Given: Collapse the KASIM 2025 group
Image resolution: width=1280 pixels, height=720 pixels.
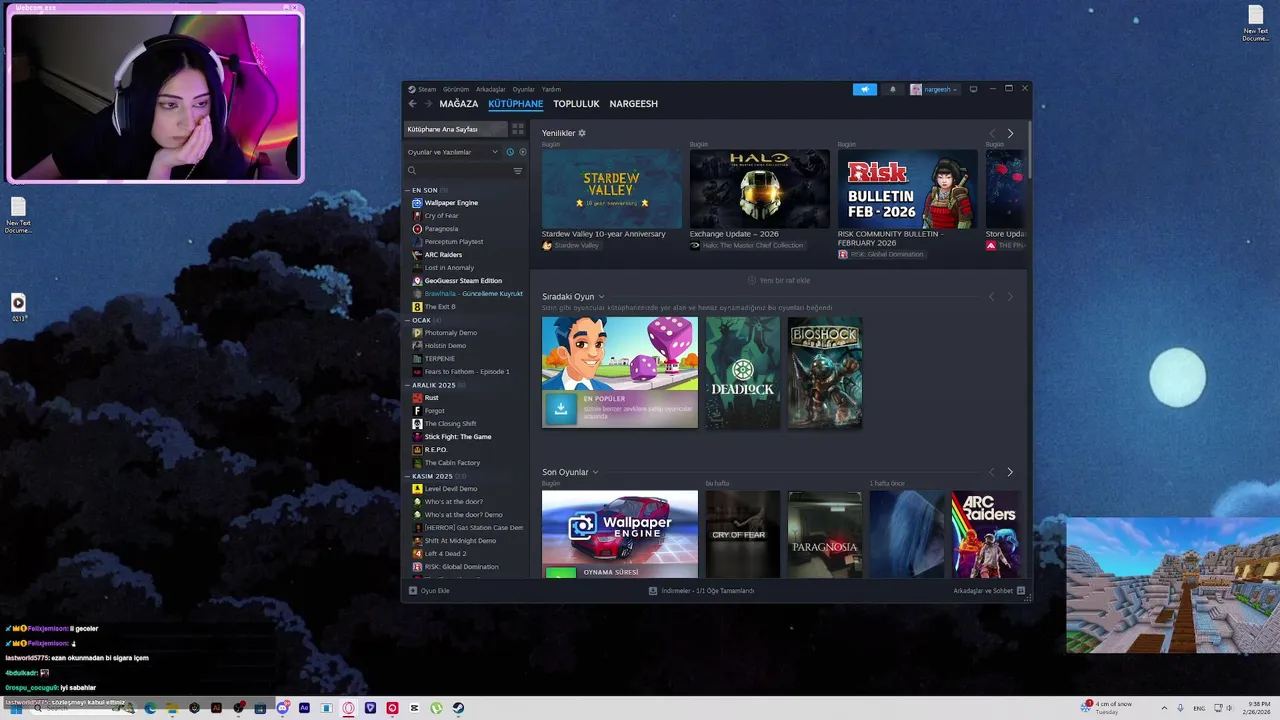Looking at the screenshot, I should pos(408,476).
